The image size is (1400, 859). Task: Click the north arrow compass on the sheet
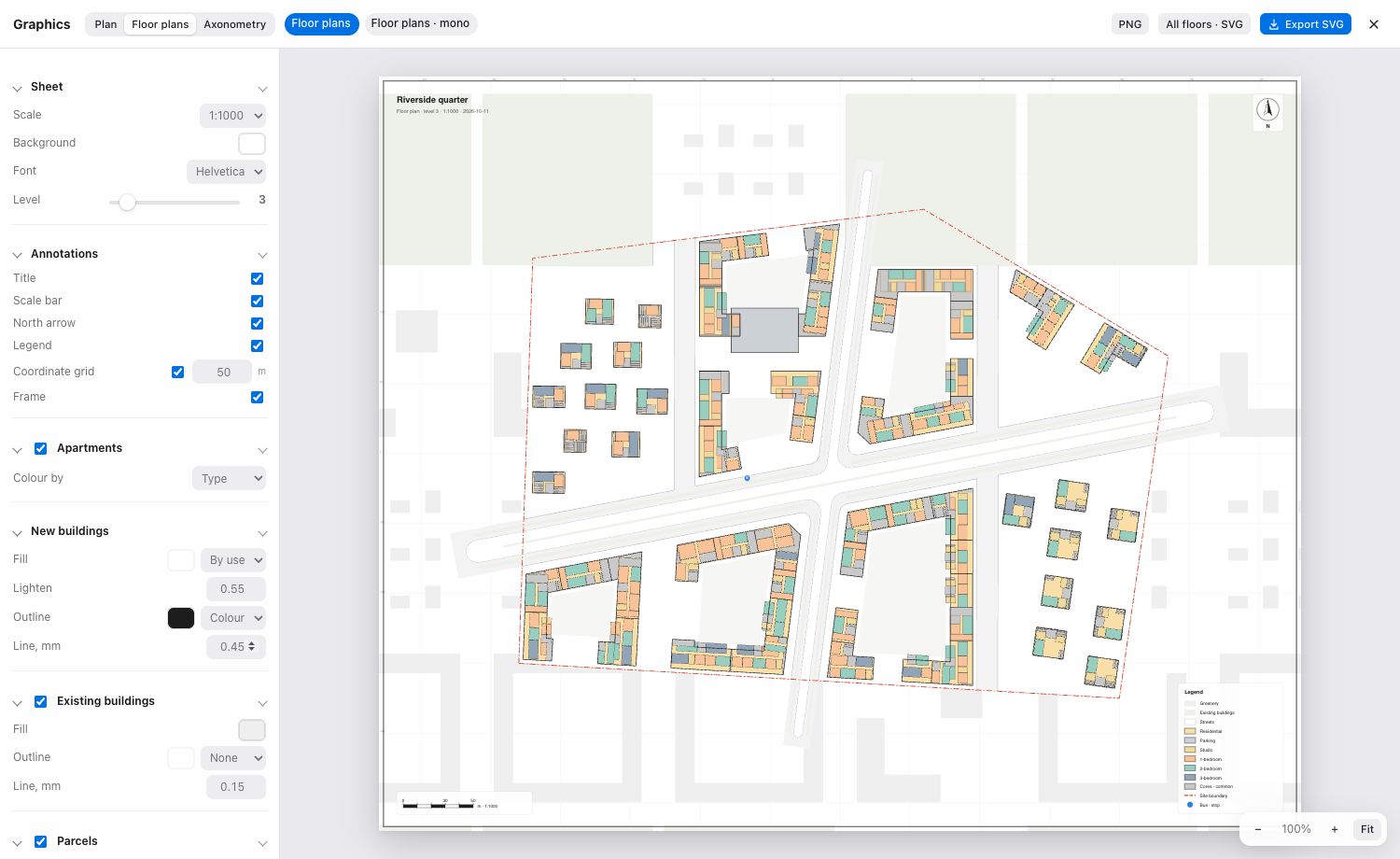coord(1267,111)
